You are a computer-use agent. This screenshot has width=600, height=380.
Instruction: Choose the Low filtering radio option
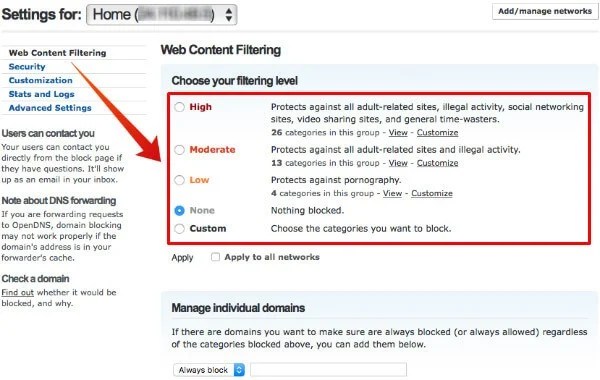179,180
